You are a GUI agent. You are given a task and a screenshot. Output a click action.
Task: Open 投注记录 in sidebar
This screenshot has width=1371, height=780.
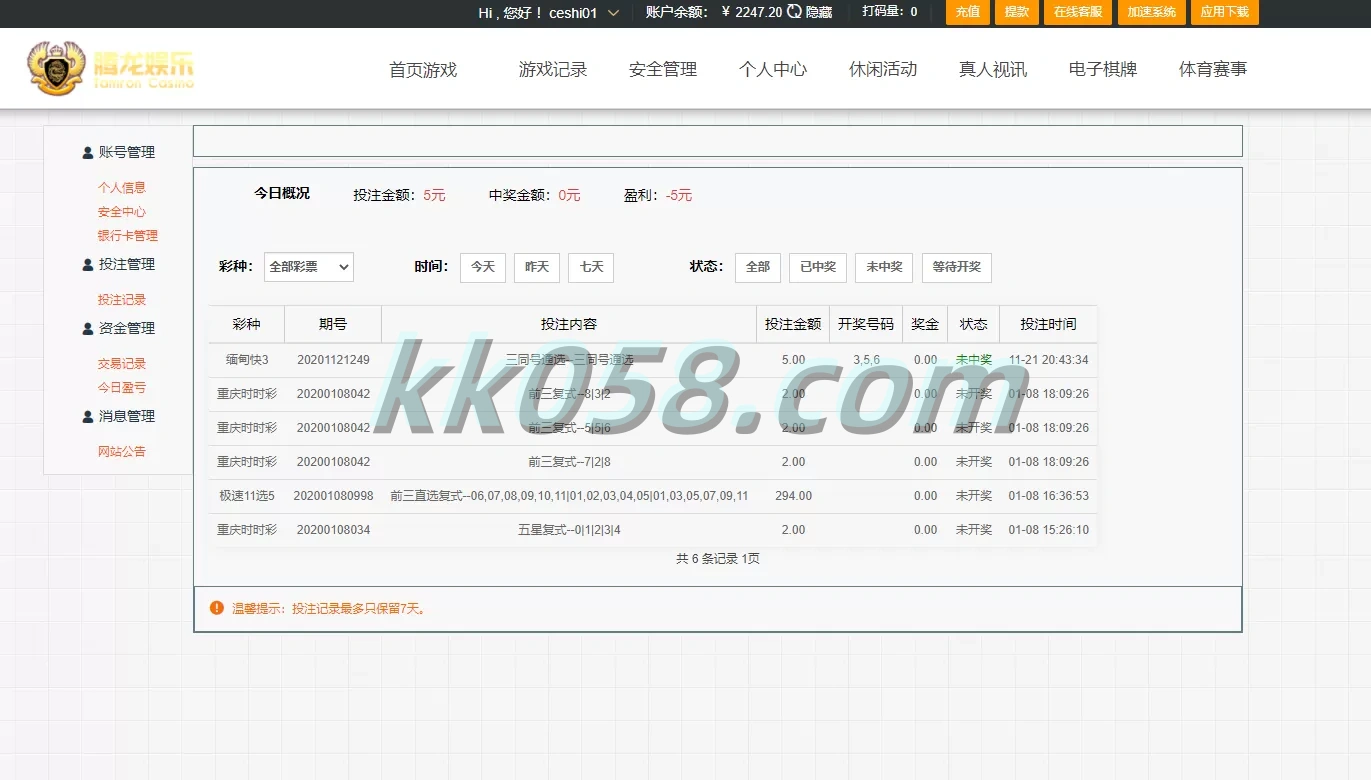[x=122, y=300]
